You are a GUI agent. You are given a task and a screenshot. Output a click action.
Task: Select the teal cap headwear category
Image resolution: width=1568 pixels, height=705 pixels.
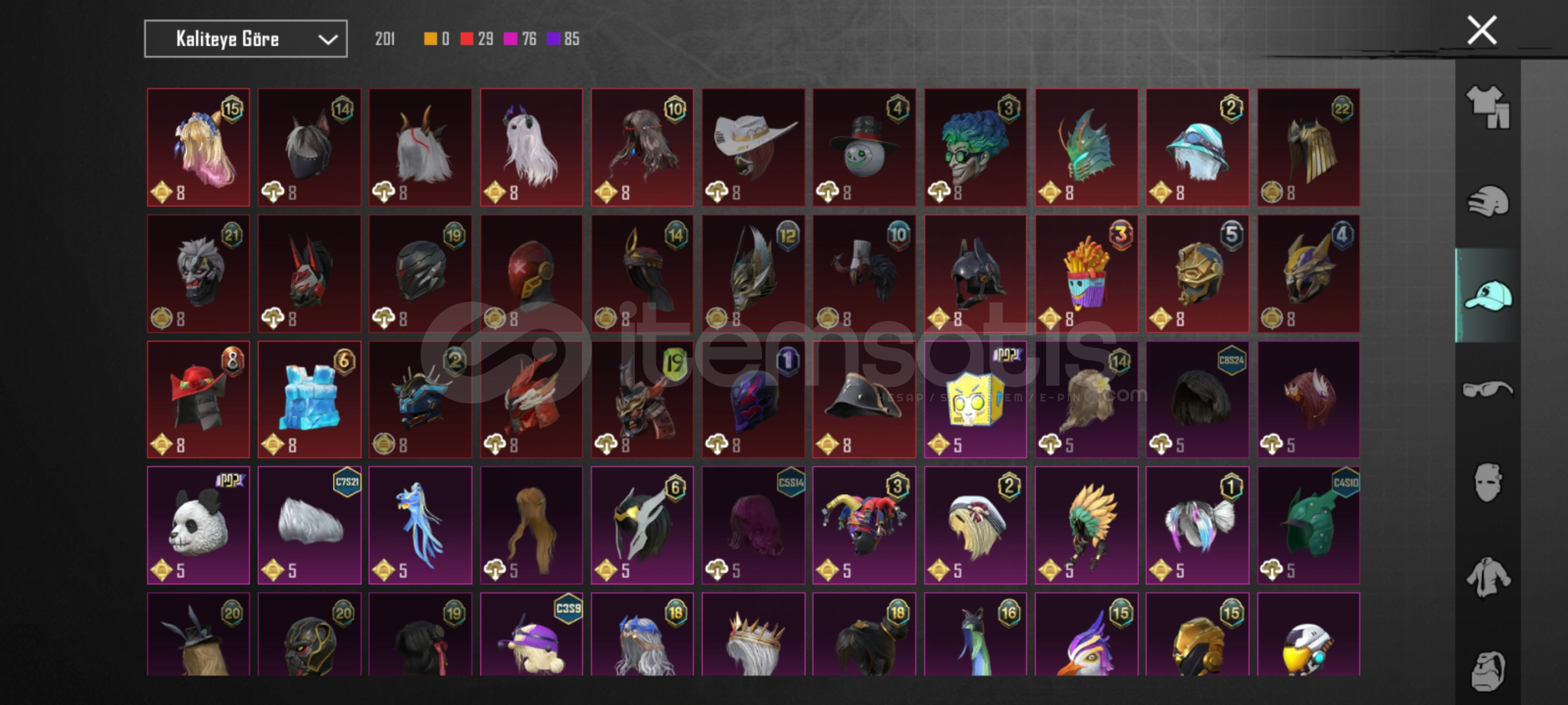(1488, 295)
